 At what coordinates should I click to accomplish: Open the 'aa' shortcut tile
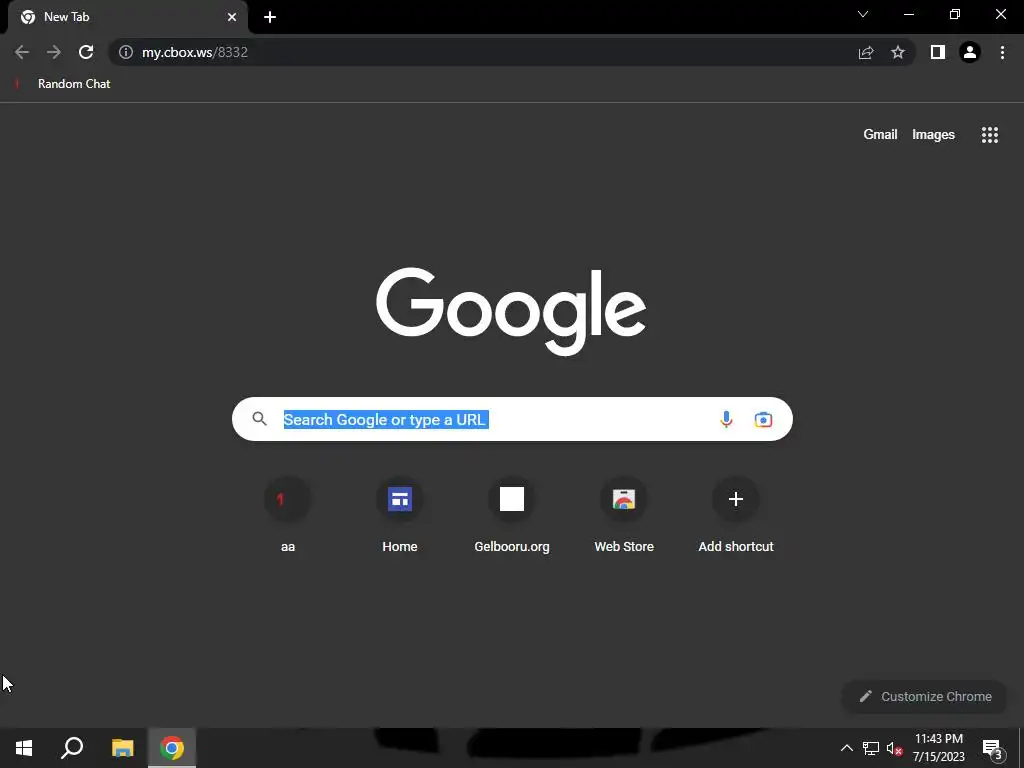(287, 516)
